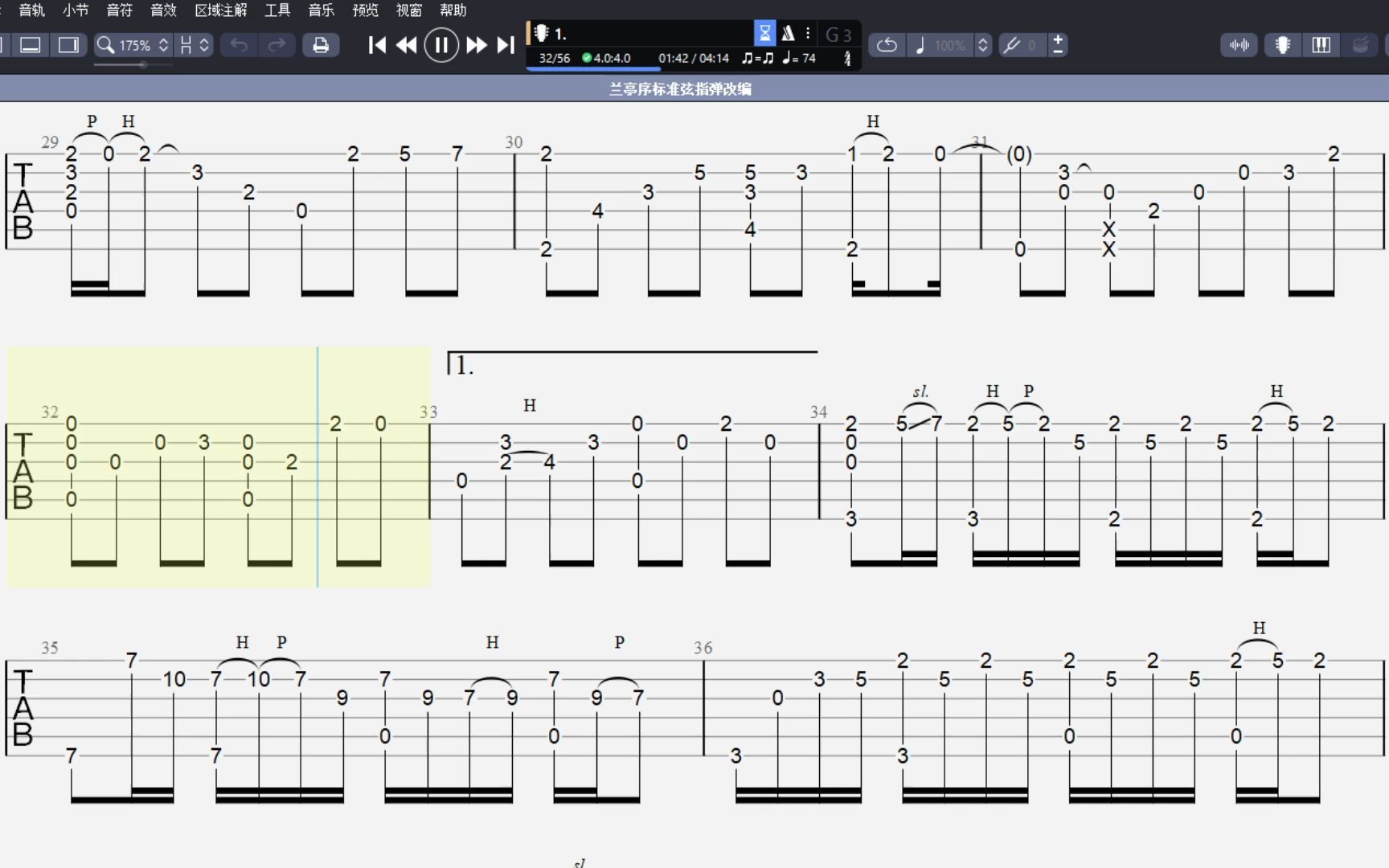Viewport: 1389px width, 868px height.
Task: Click the redo arrow button
Action: tap(277, 45)
